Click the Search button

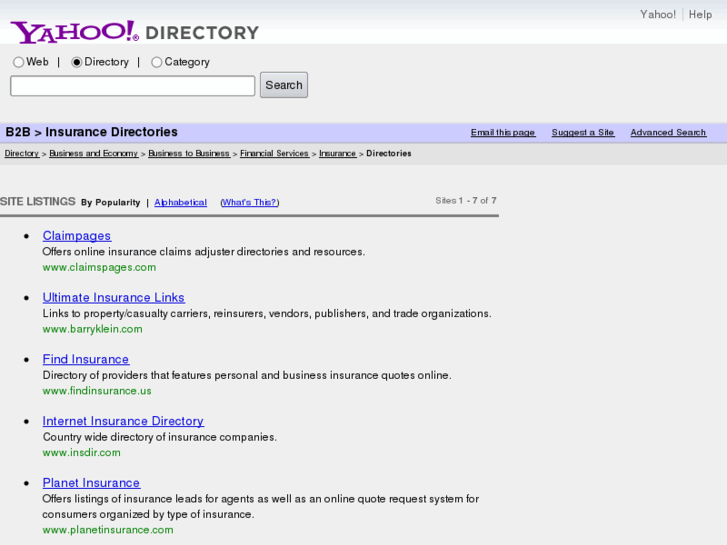[x=284, y=85]
